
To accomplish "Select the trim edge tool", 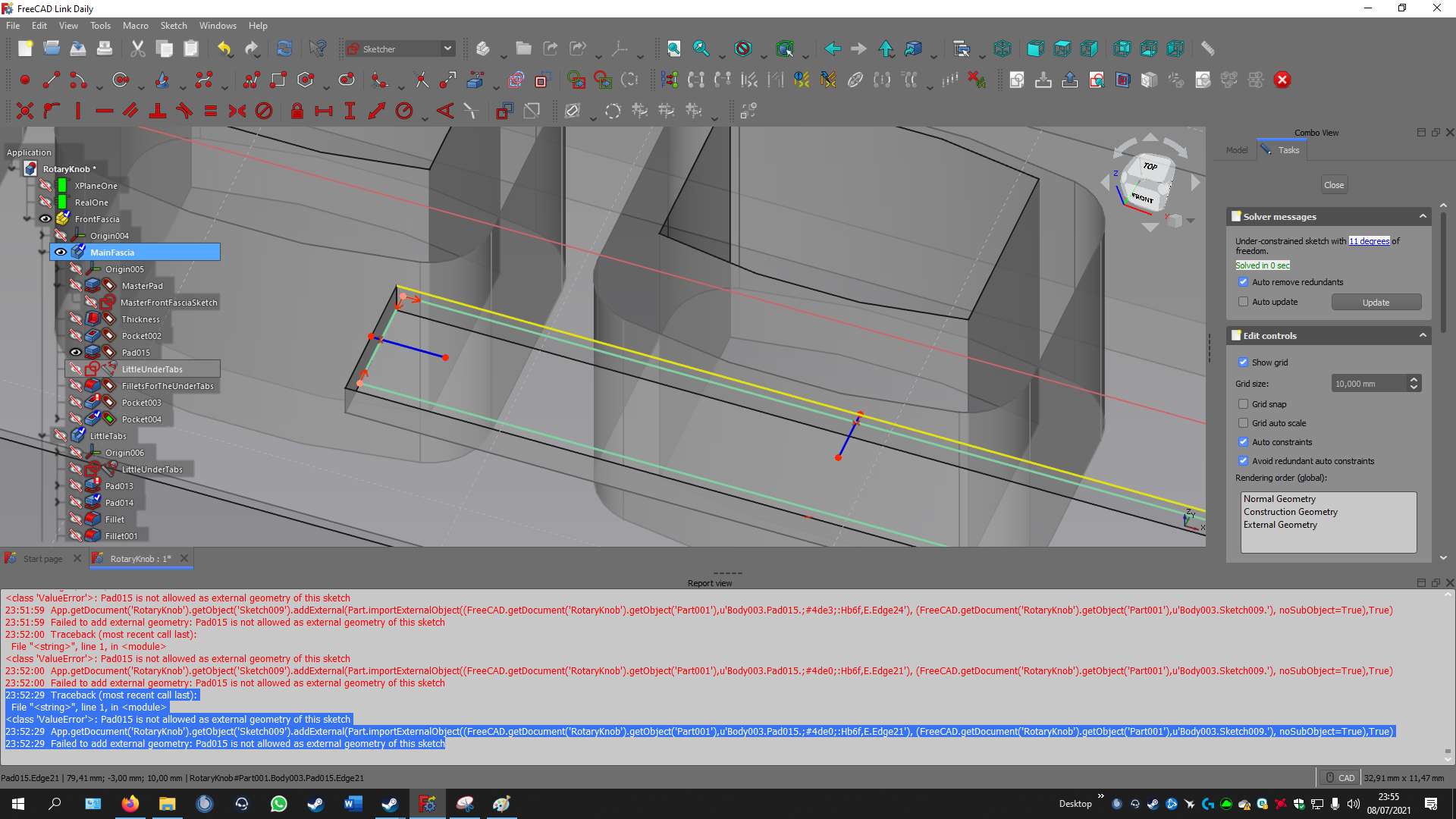I will click(422, 80).
